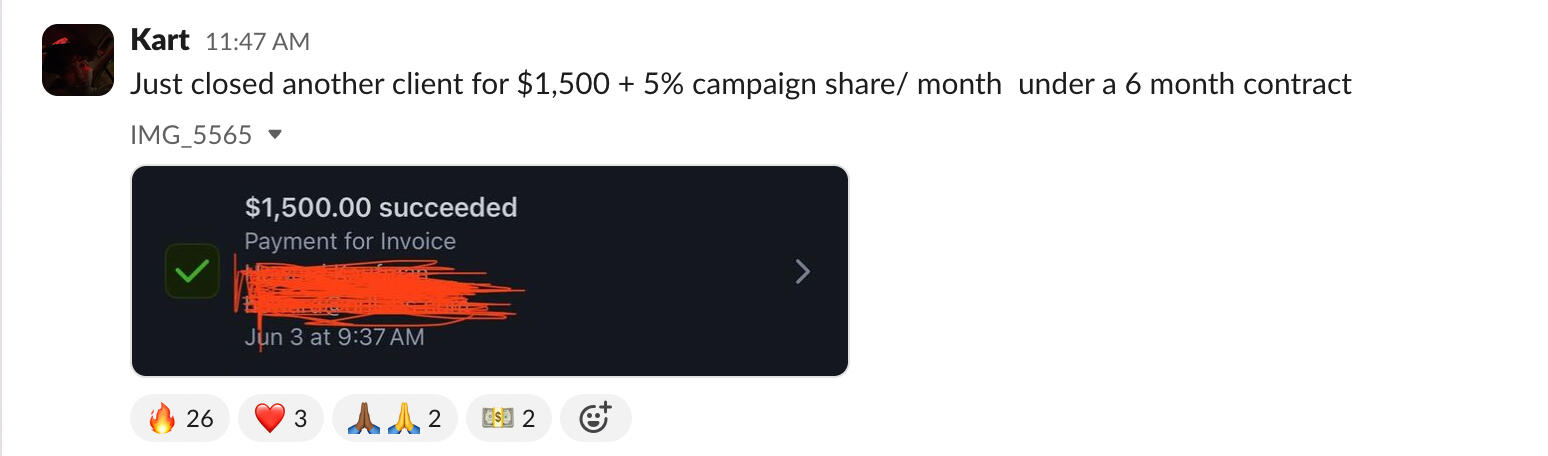Click the IMG_5565 file name

191,135
